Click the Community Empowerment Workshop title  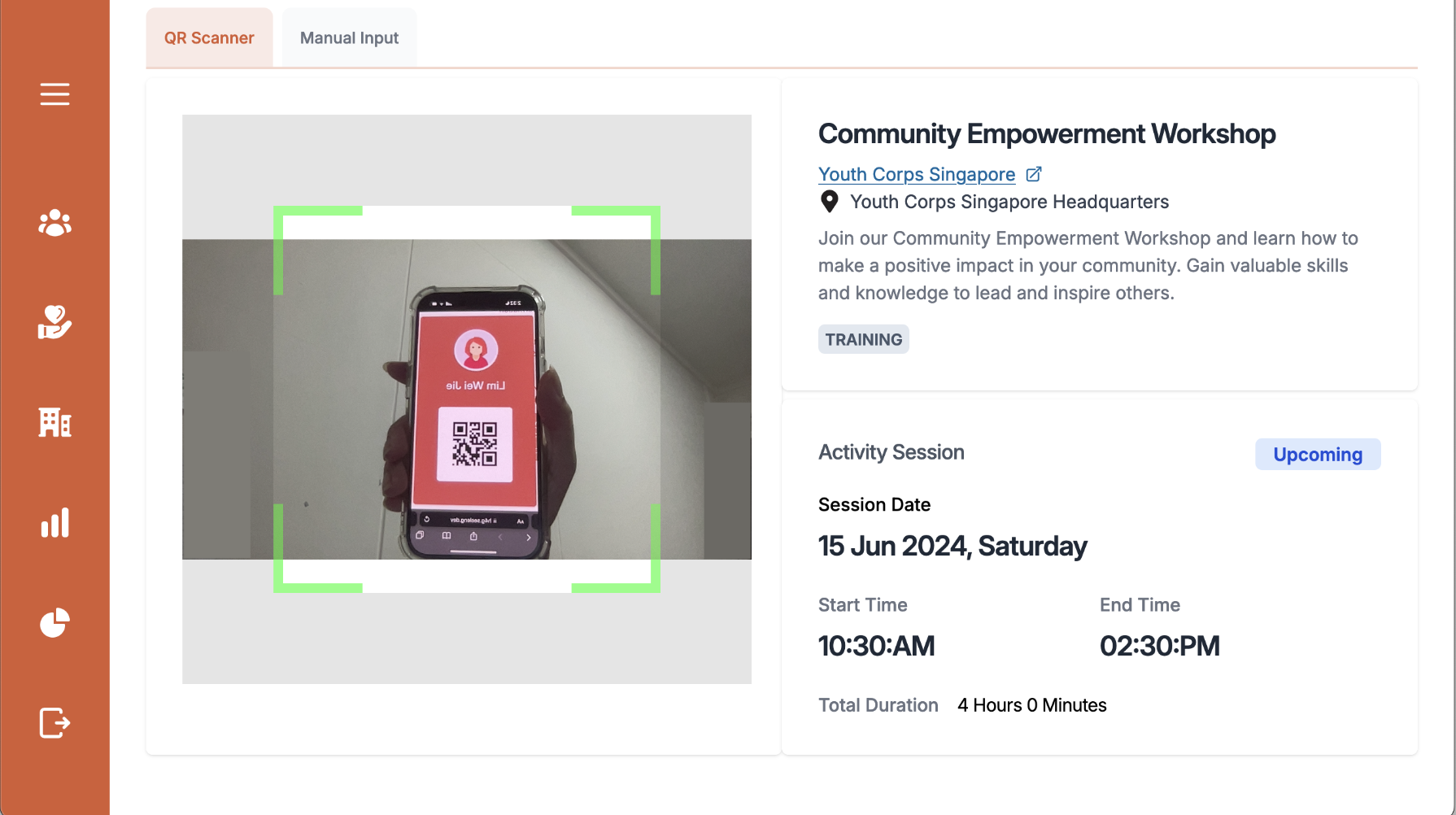(1047, 133)
